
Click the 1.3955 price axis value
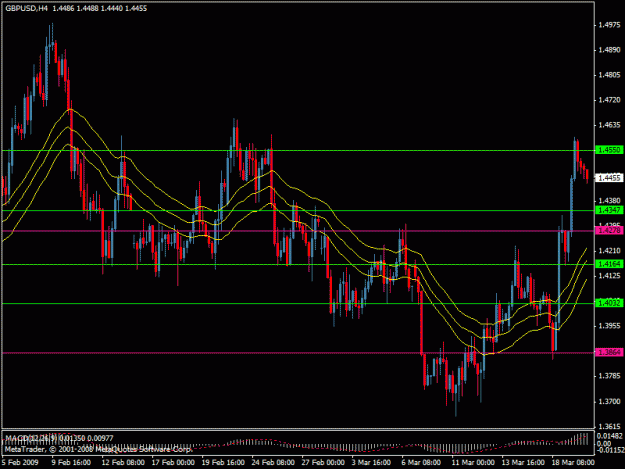pyautogui.click(x=609, y=326)
